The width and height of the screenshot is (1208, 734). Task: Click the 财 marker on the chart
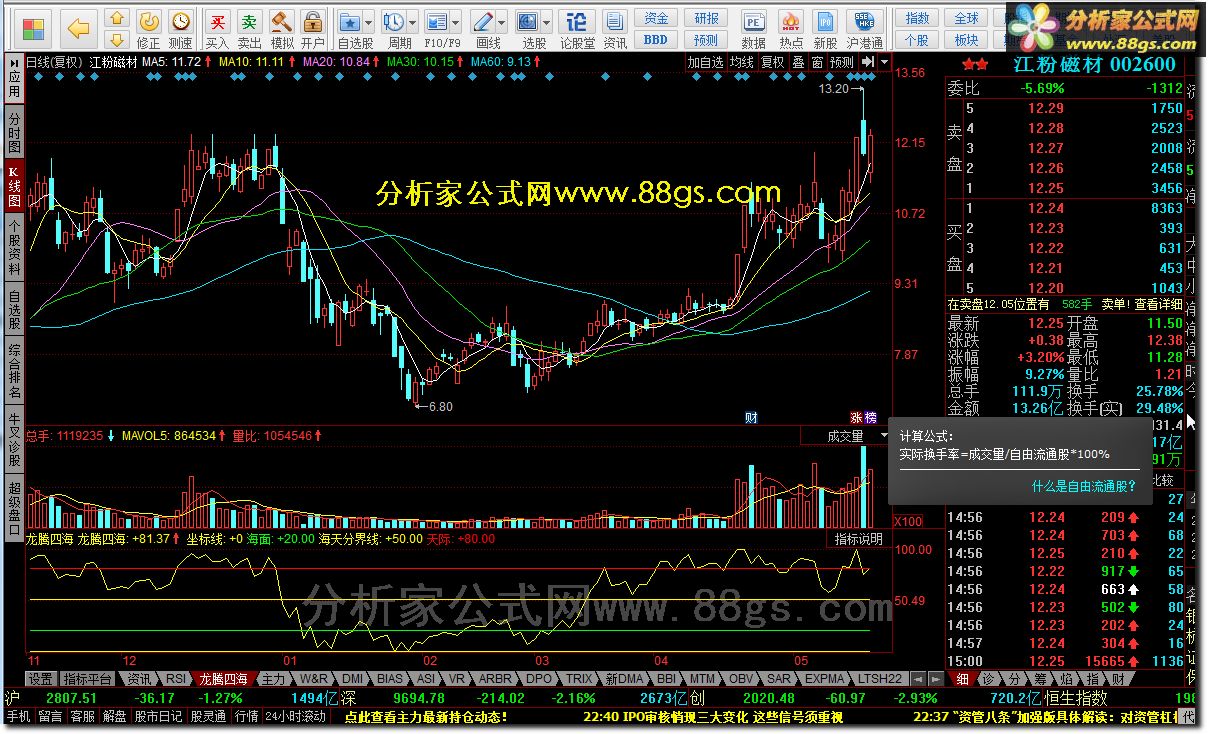pyautogui.click(x=751, y=417)
